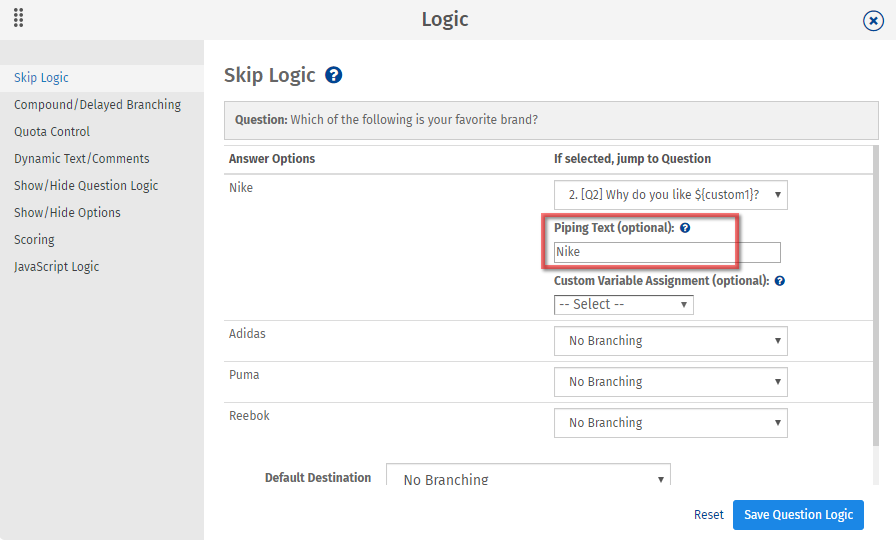Open Show/Hide Options section
Screen dimensions: 896x540
pyautogui.click(x=67, y=213)
